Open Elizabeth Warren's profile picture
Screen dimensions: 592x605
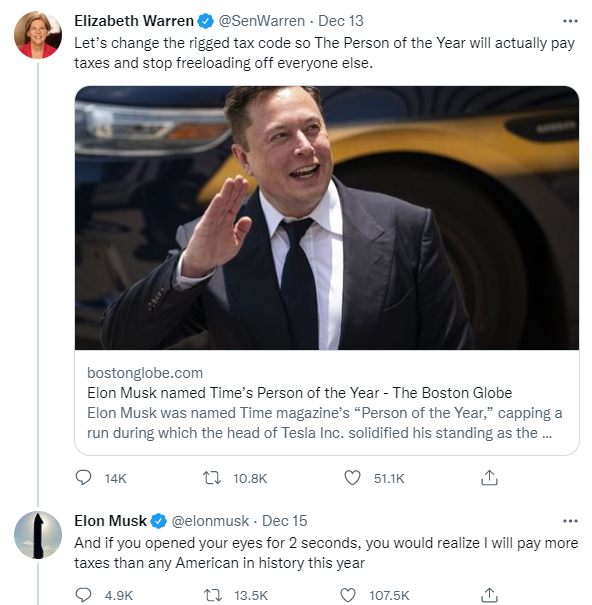pos(38,35)
